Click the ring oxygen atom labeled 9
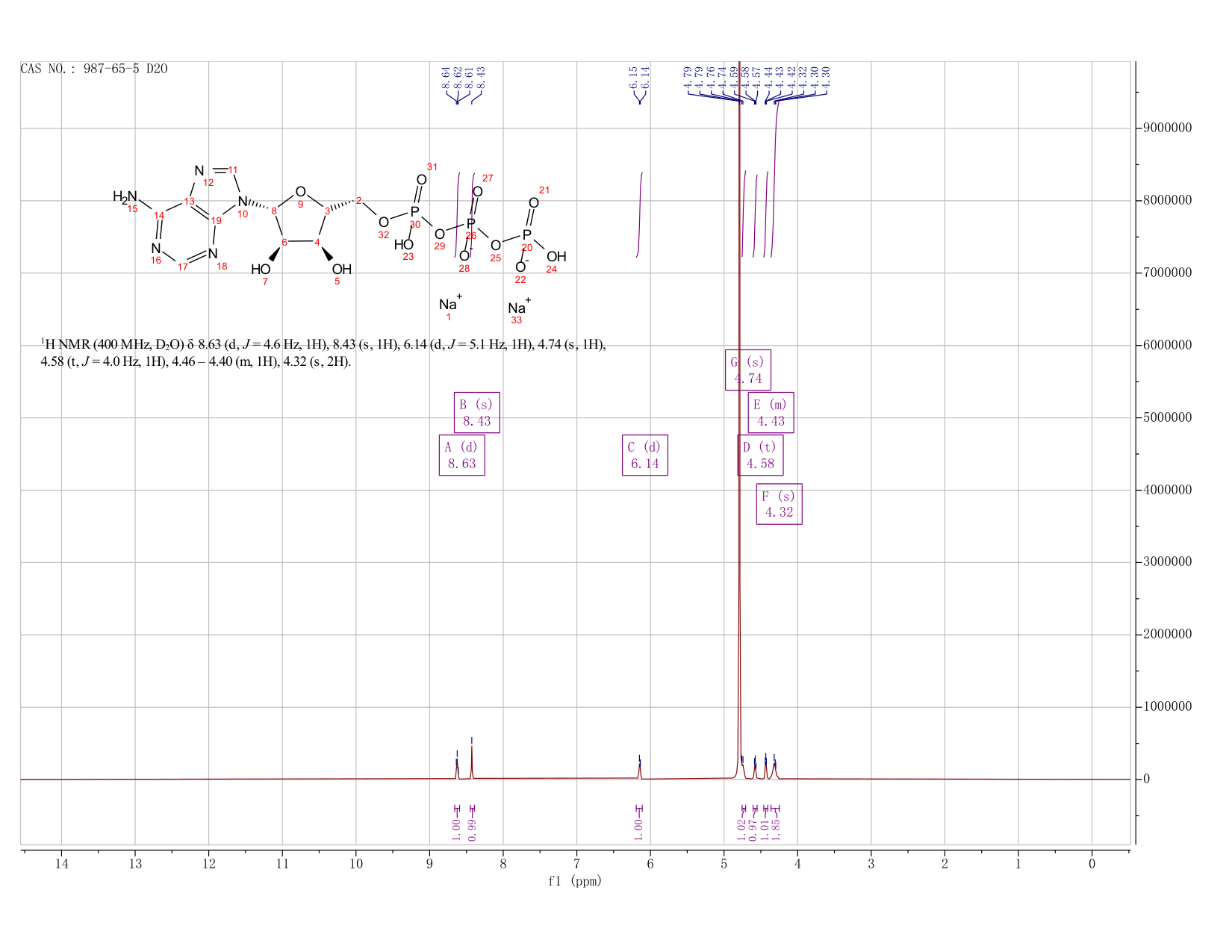The image size is (1232, 952). tap(300, 193)
